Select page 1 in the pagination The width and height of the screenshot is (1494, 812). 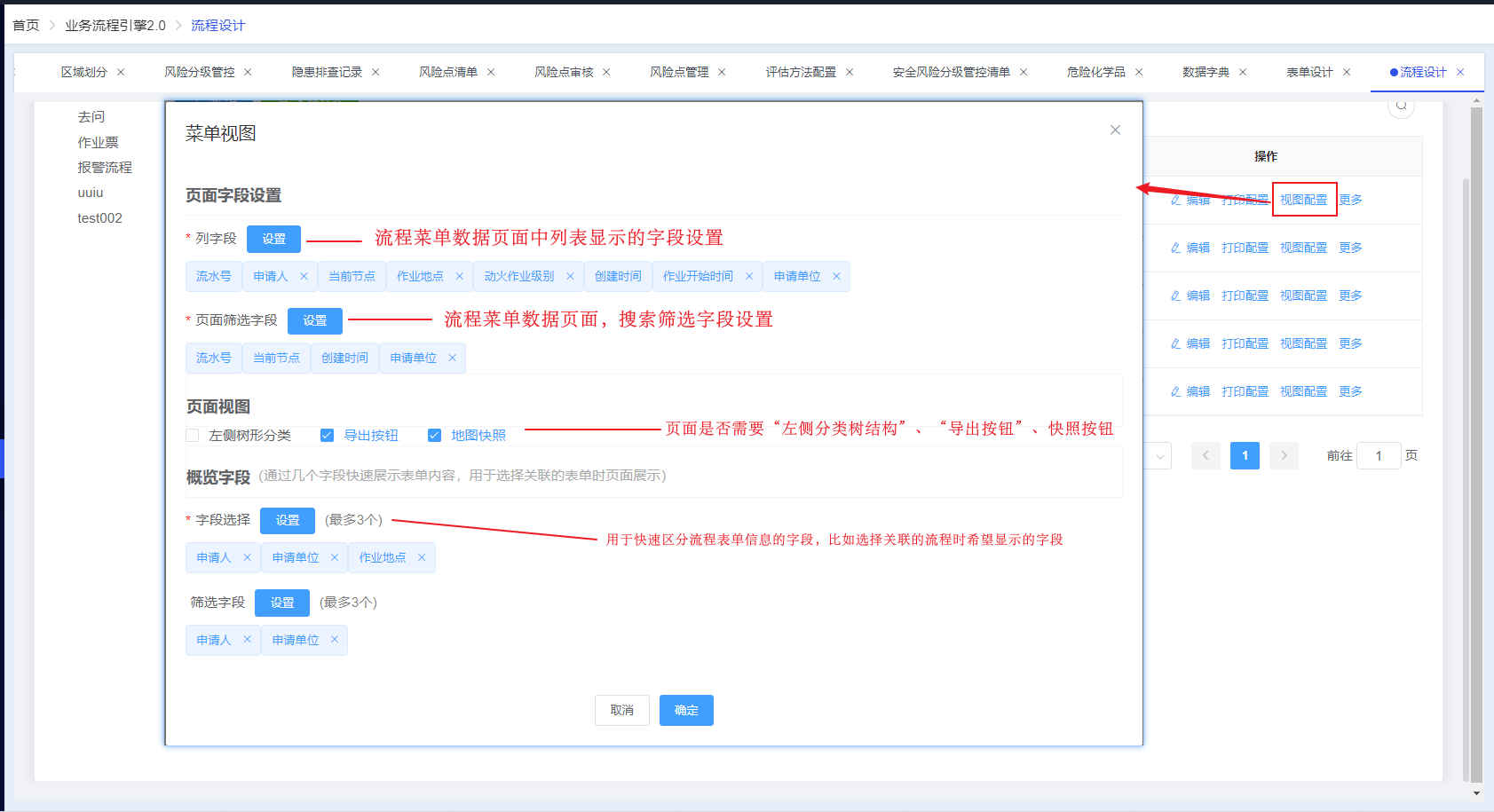[x=1245, y=455]
